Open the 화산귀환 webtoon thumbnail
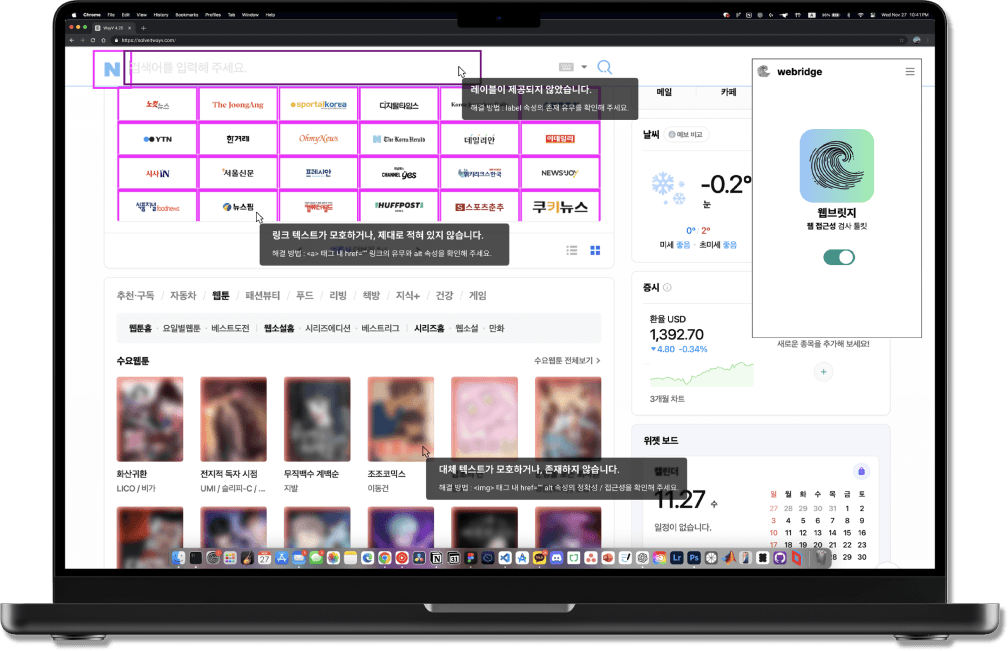 [150, 416]
